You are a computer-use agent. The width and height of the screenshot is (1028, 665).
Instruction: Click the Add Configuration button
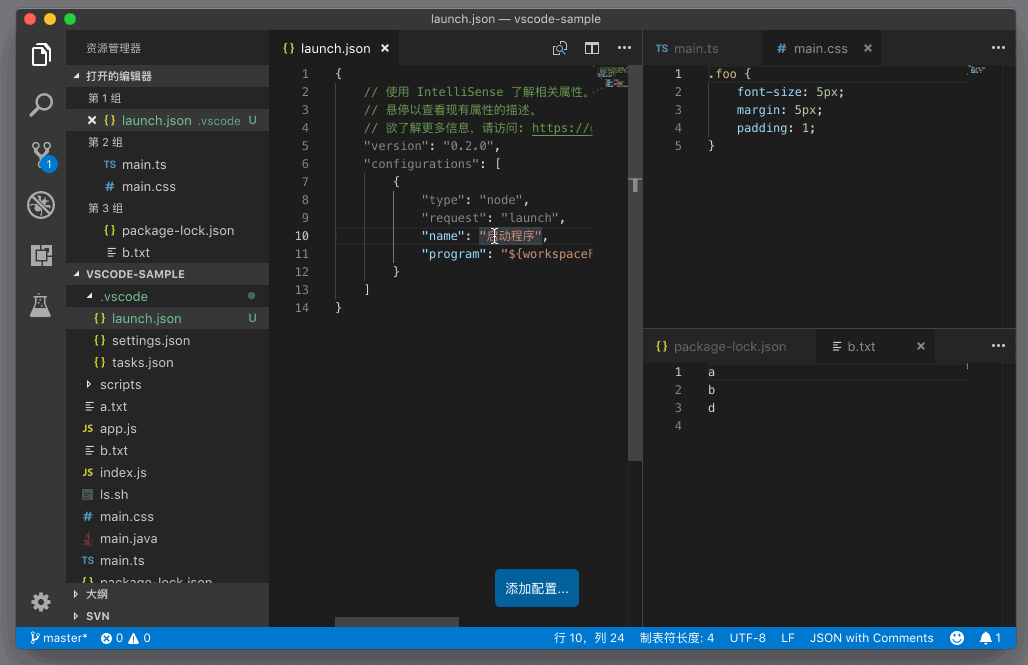click(x=536, y=589)
